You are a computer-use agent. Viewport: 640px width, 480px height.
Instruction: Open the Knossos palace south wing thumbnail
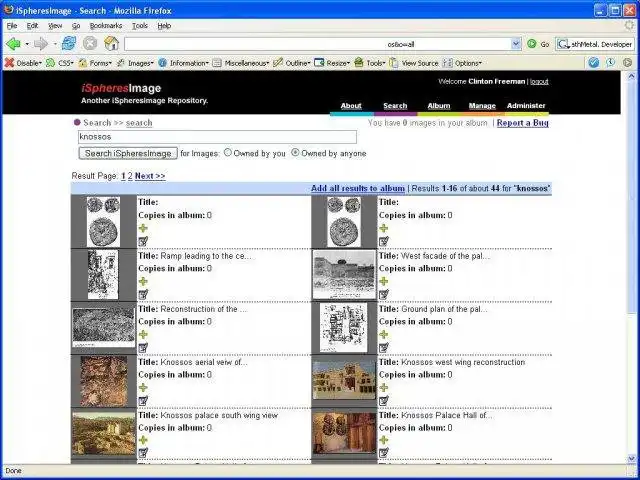104,433
